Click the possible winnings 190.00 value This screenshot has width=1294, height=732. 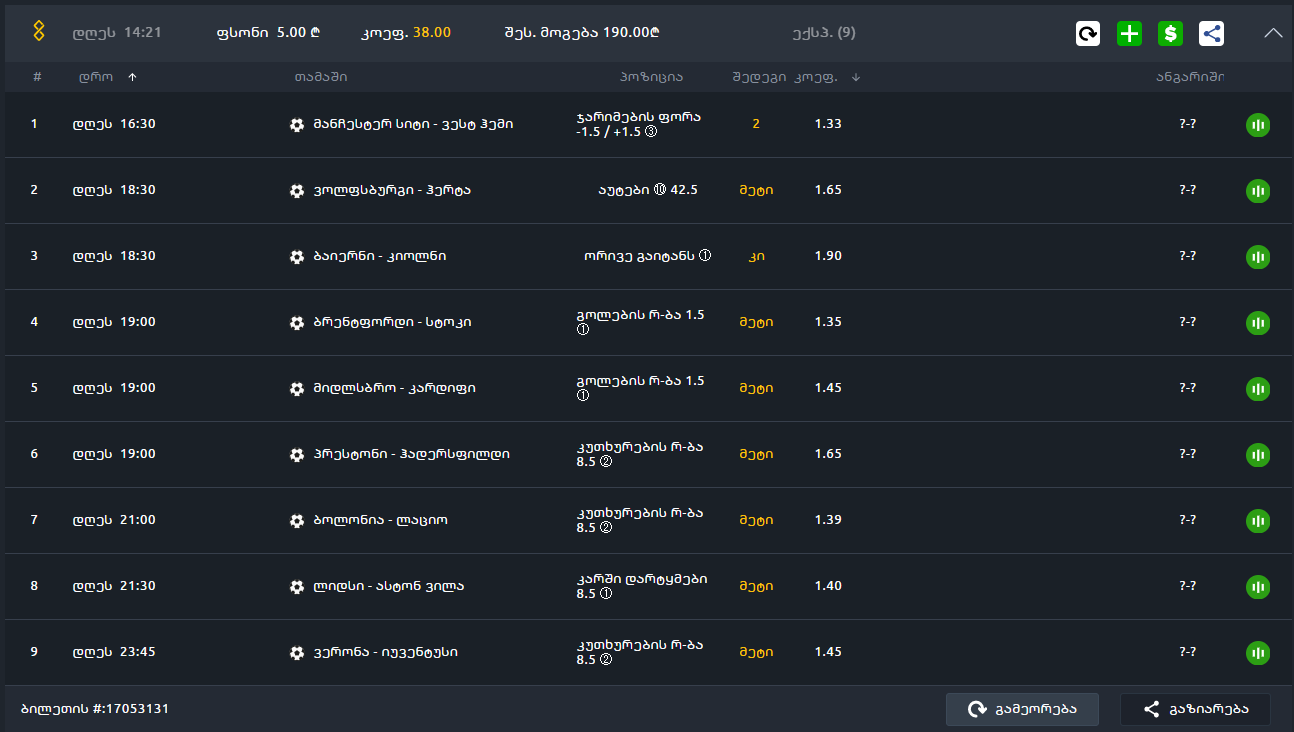tap(629, 32)
